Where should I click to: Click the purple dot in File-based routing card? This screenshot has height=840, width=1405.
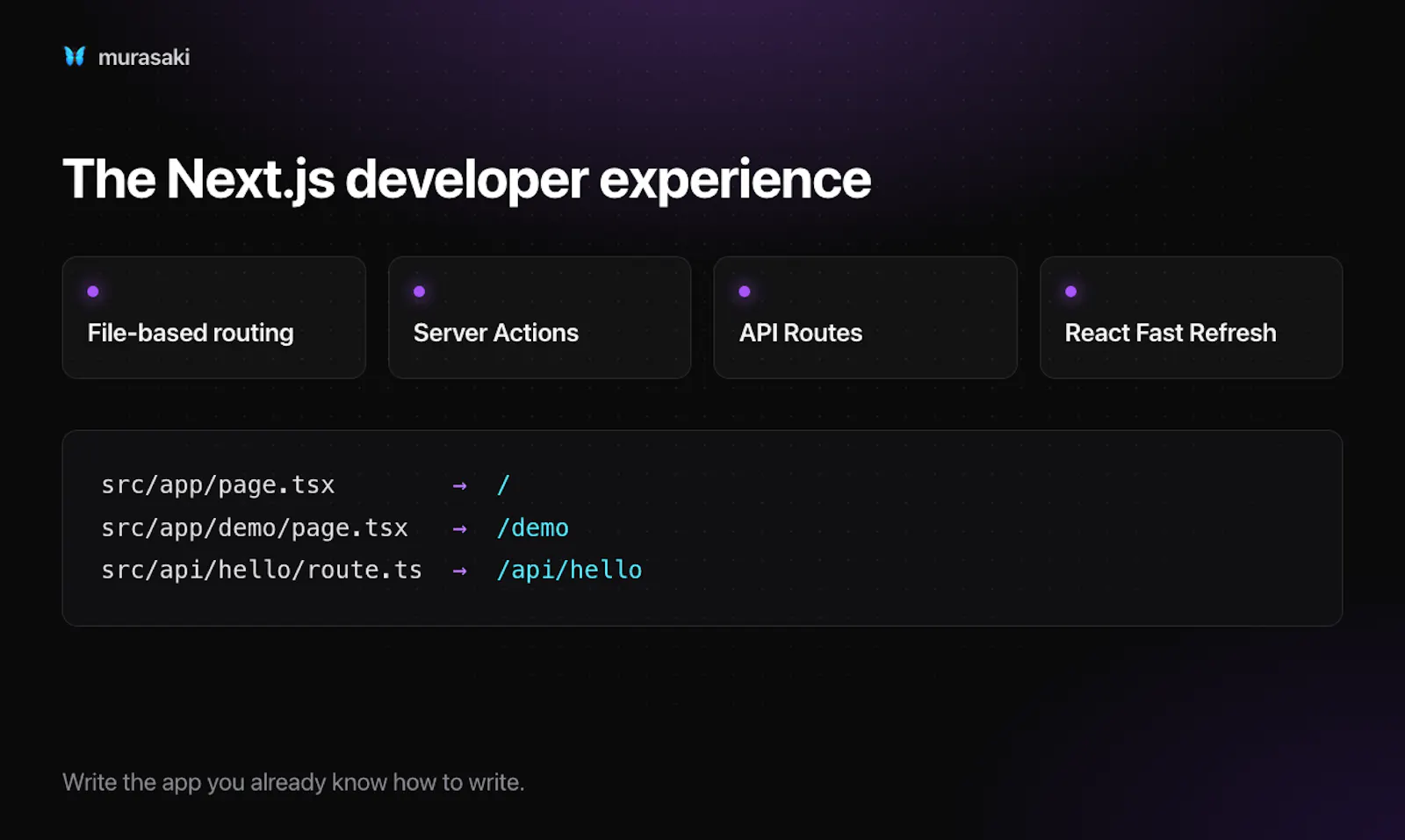(x=93, y=291)
